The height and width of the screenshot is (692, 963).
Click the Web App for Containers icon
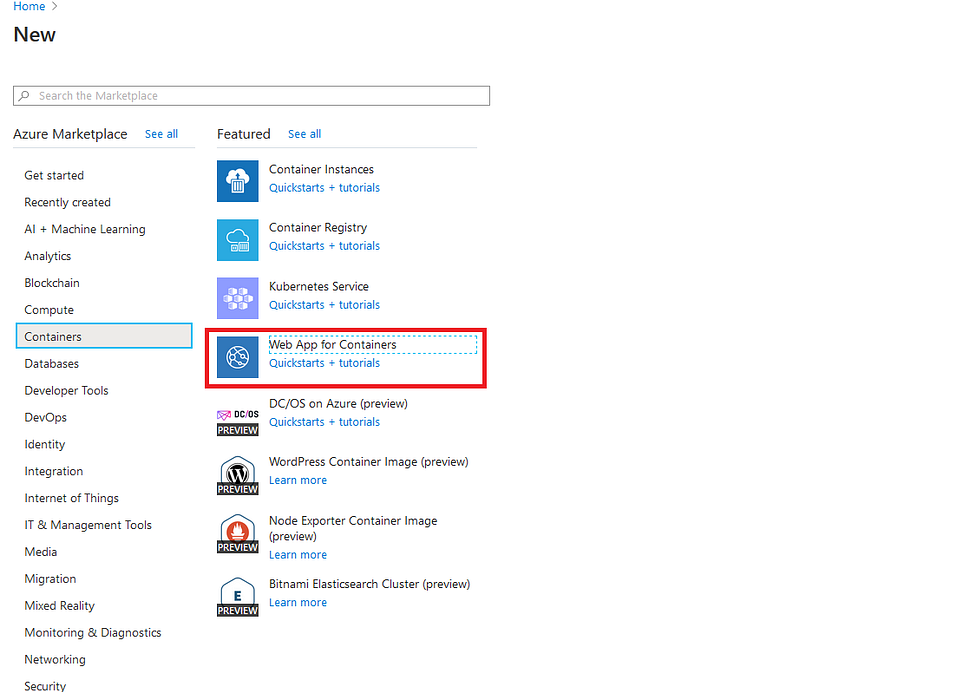pyautogui.click(x=238, y=357)
